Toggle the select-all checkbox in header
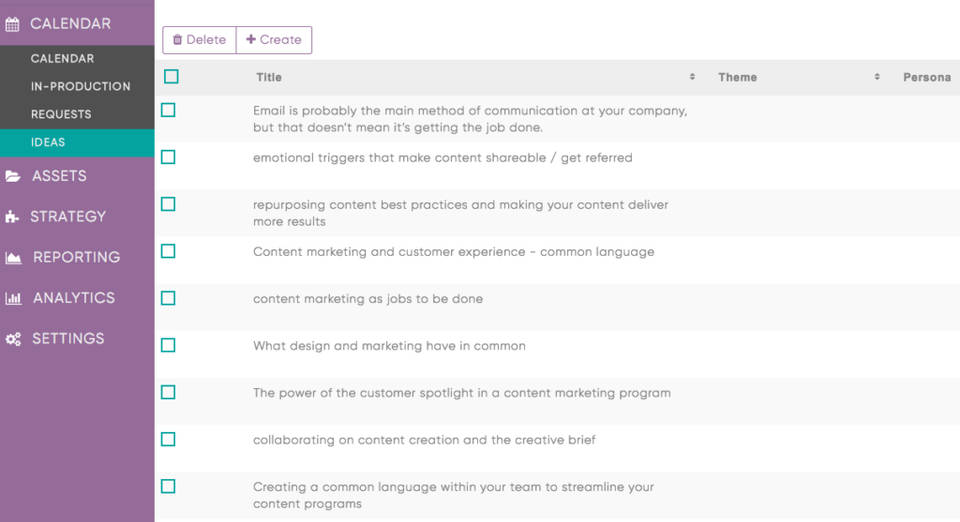 [x=171, y=77]
